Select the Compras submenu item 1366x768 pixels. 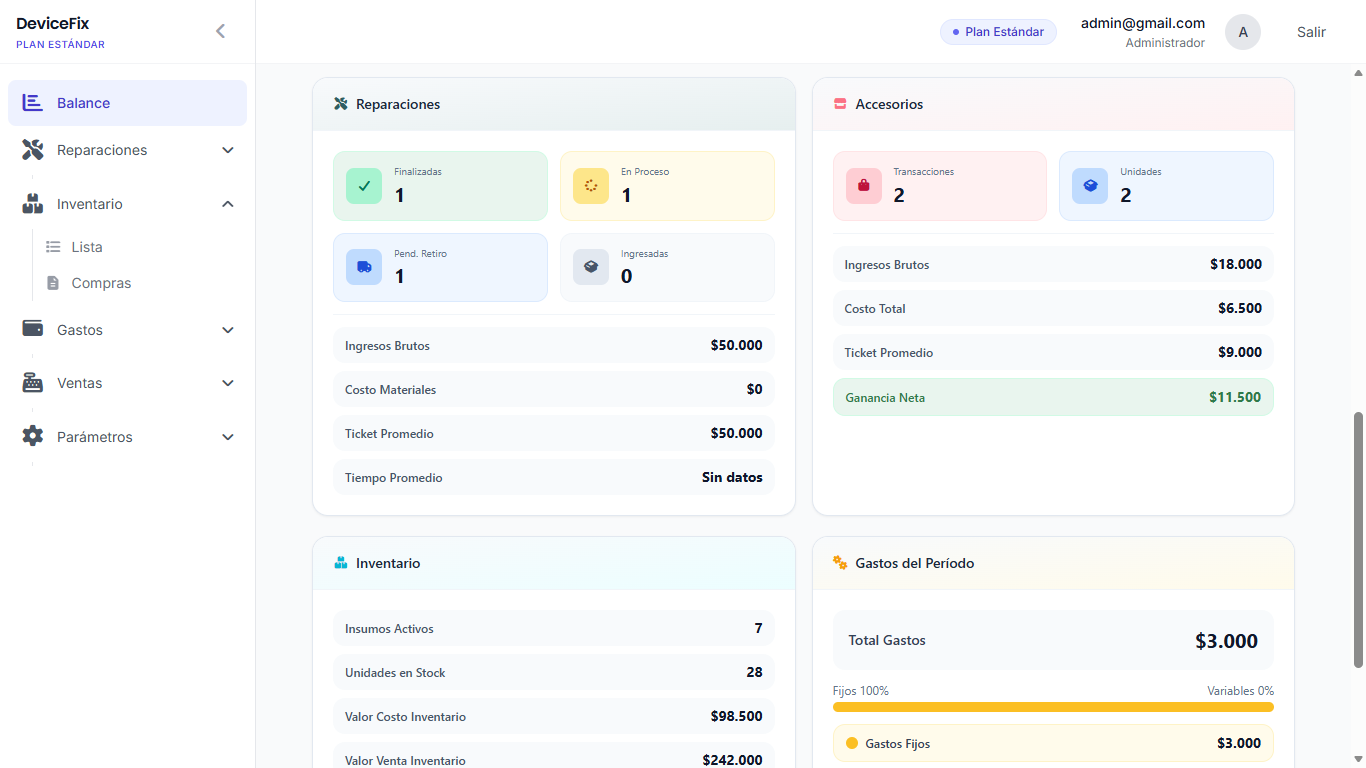click(100, 282)
